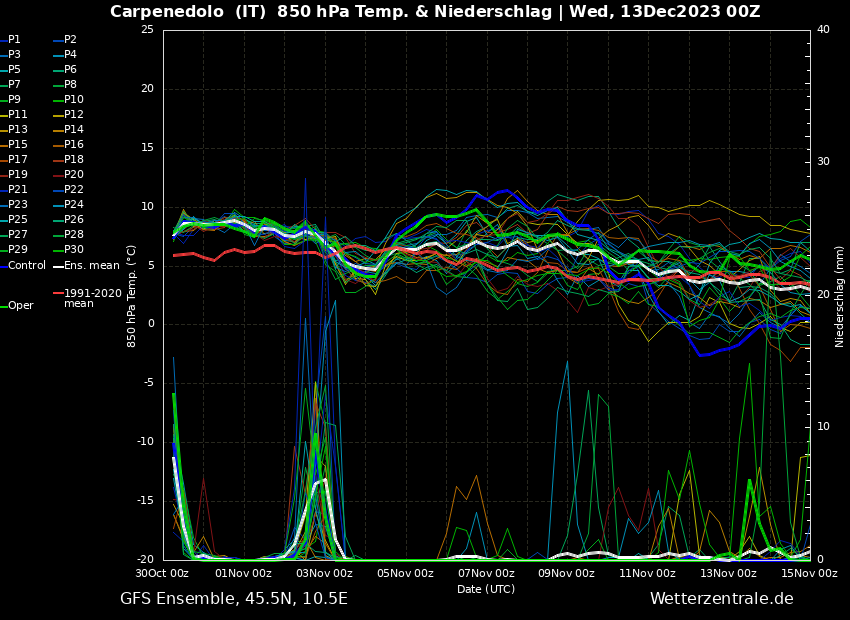Click the 30Oct 00z date tick

[163, 574]
